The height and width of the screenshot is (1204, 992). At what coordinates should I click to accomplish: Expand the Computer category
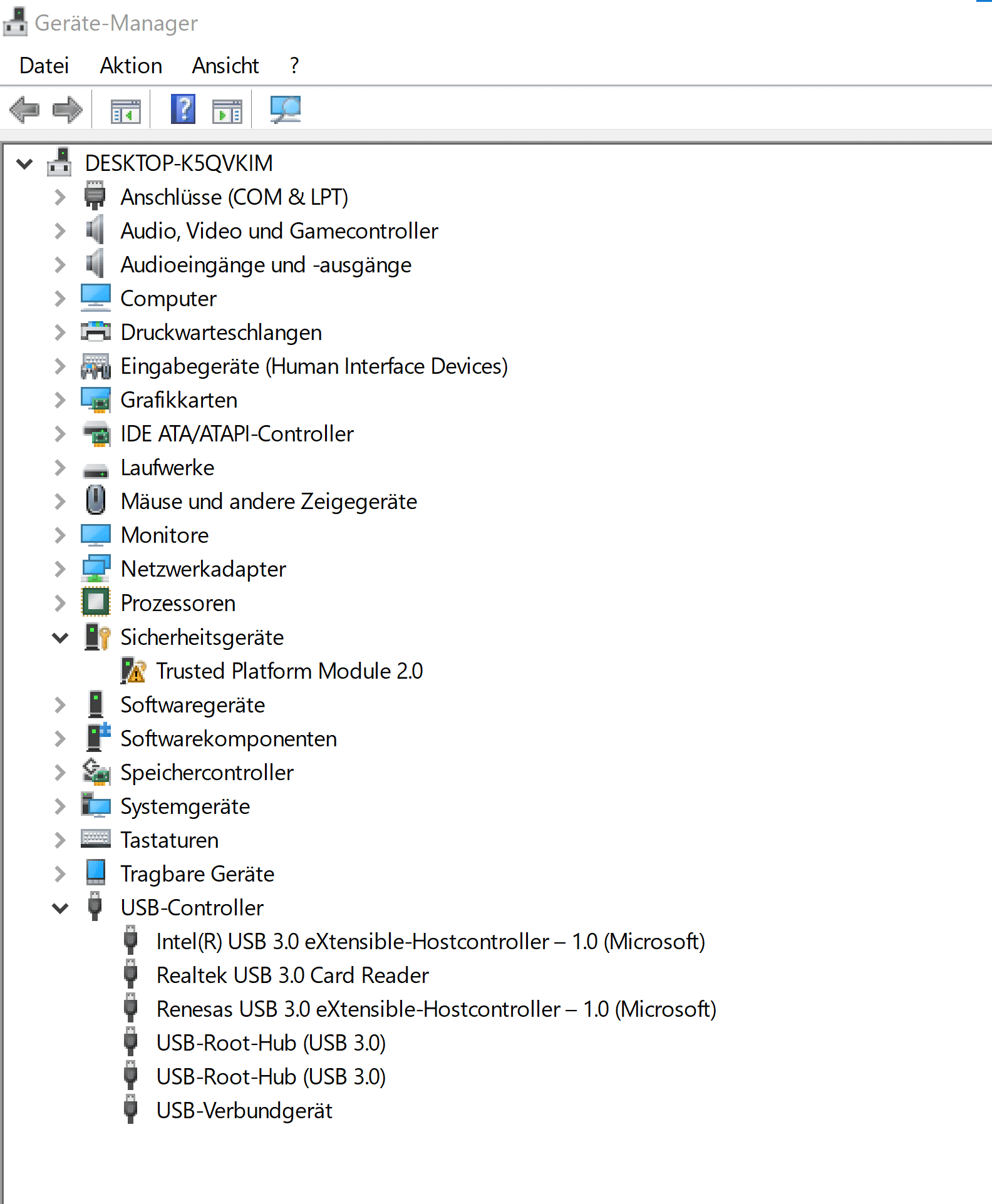click(60, 299)
